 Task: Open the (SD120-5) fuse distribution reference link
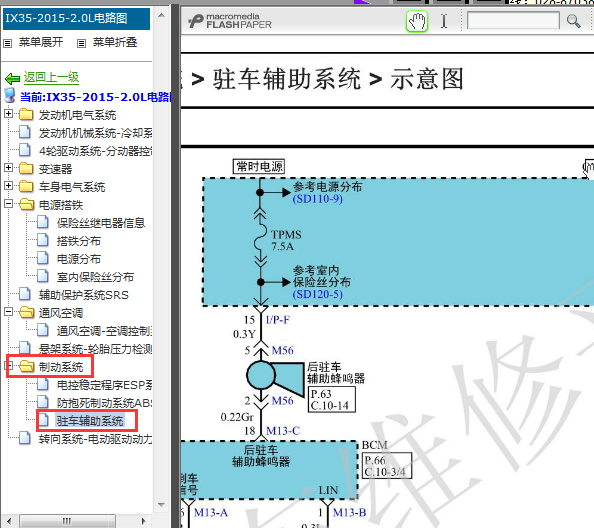[317, 294]
